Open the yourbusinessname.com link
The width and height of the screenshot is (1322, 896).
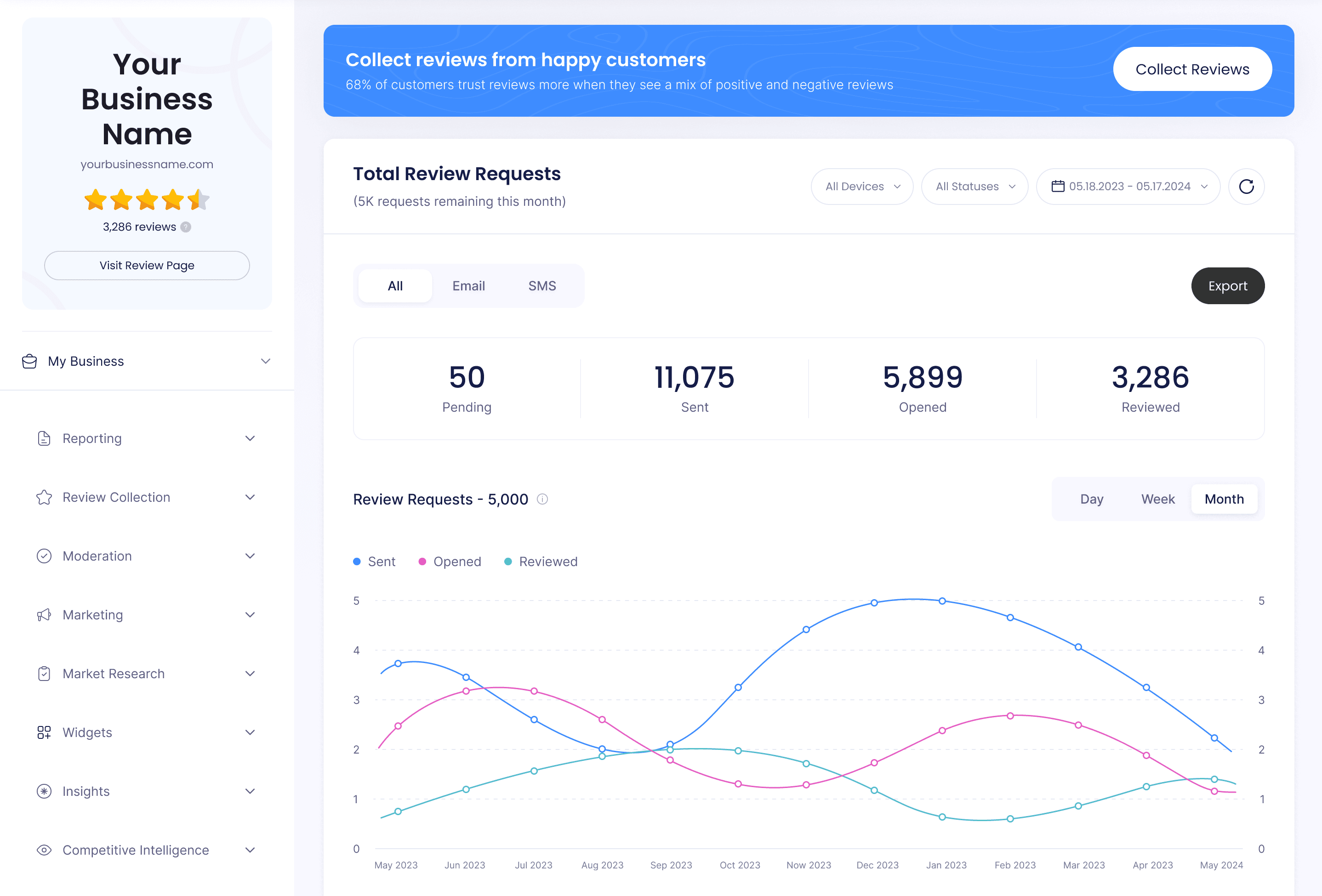coord(147,164)
